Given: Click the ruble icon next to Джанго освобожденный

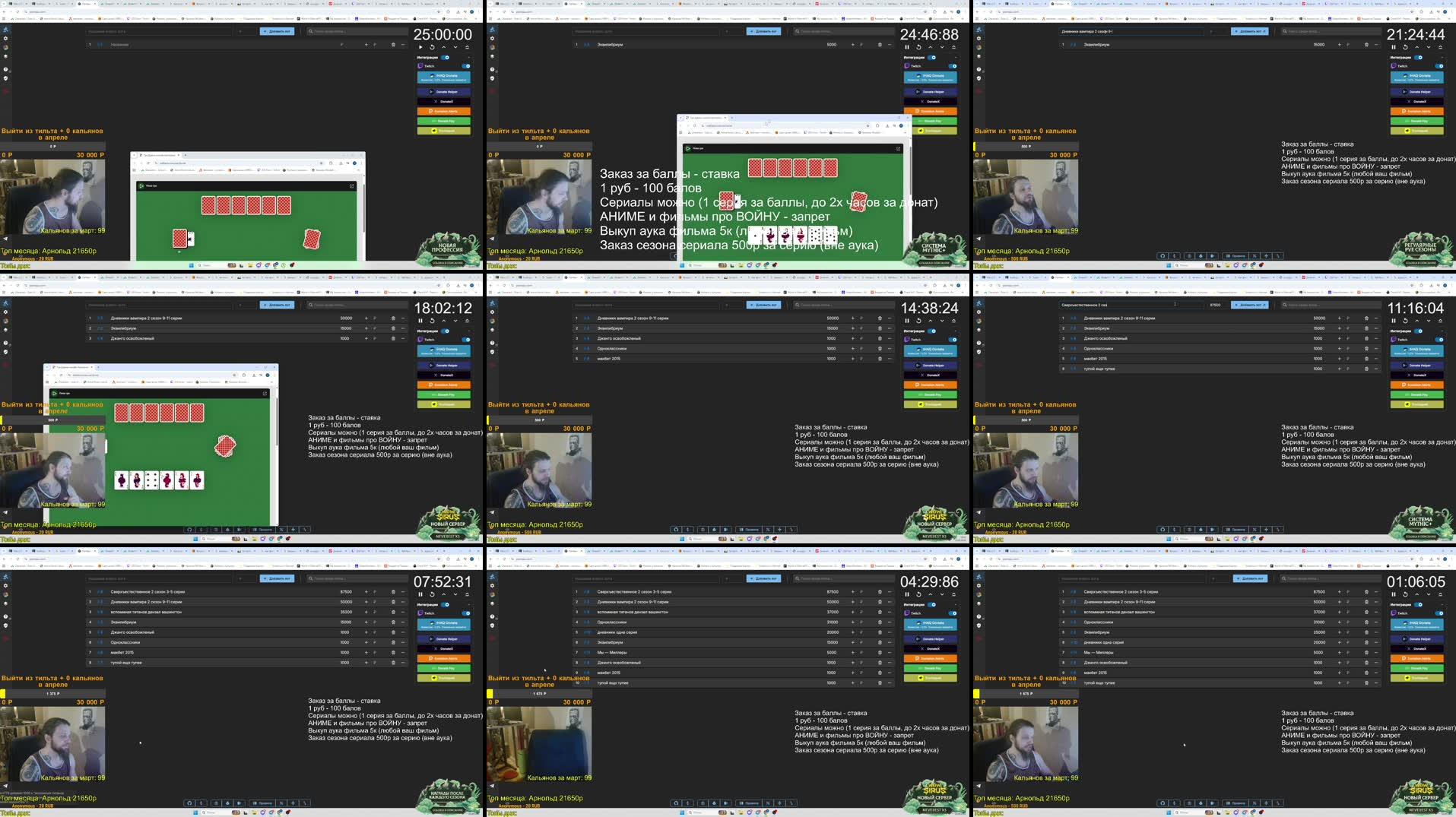Looking at the screenshot, I should point(861,338).
